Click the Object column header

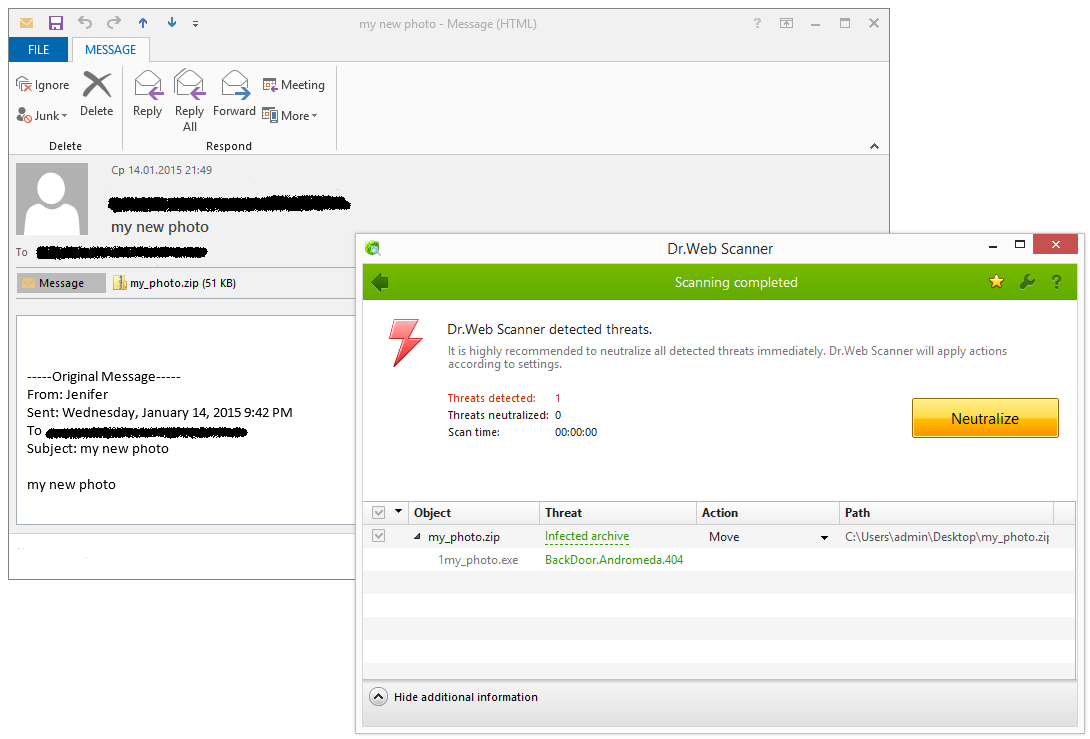[x=473, y=512]
